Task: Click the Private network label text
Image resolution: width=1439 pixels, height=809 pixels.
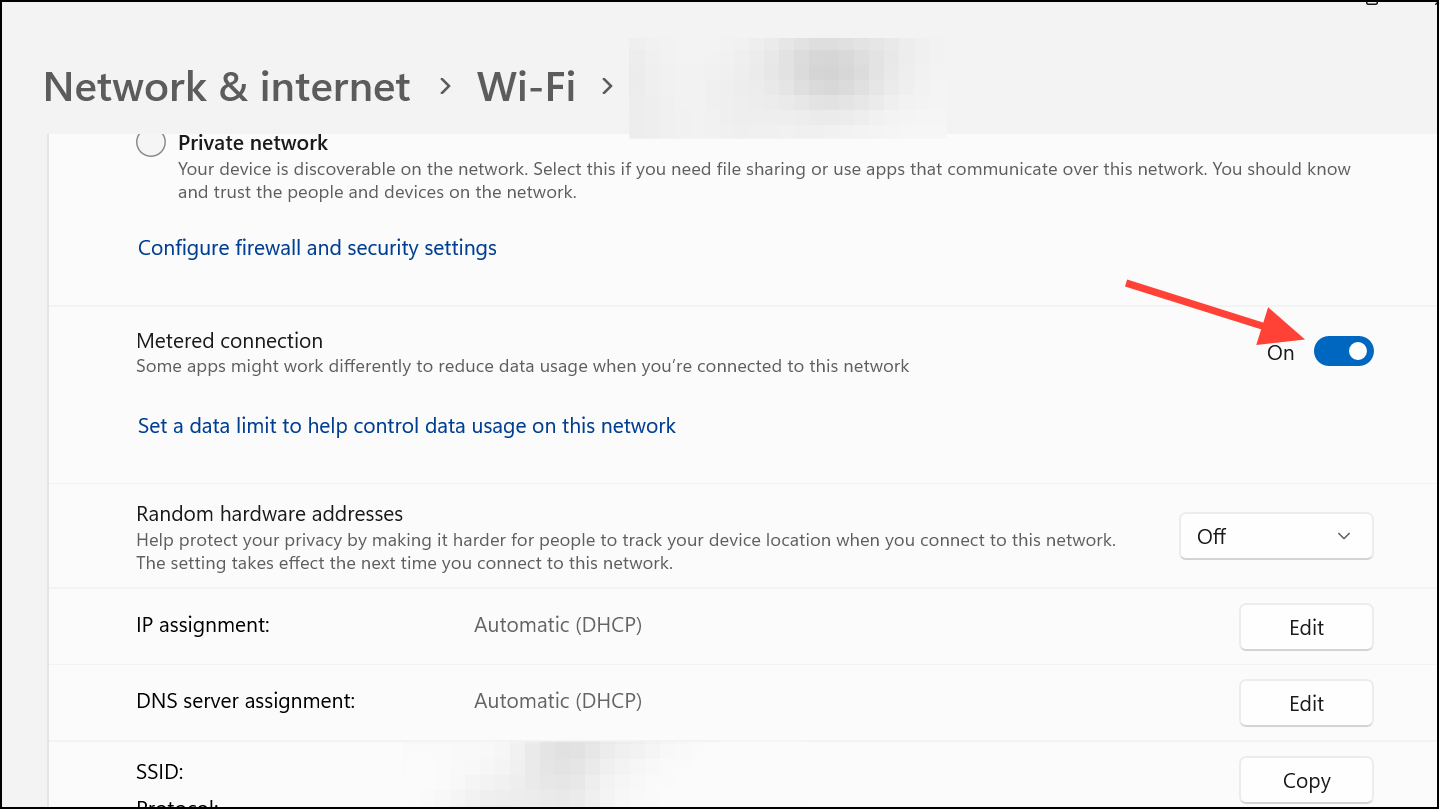Action: point(253,143)
